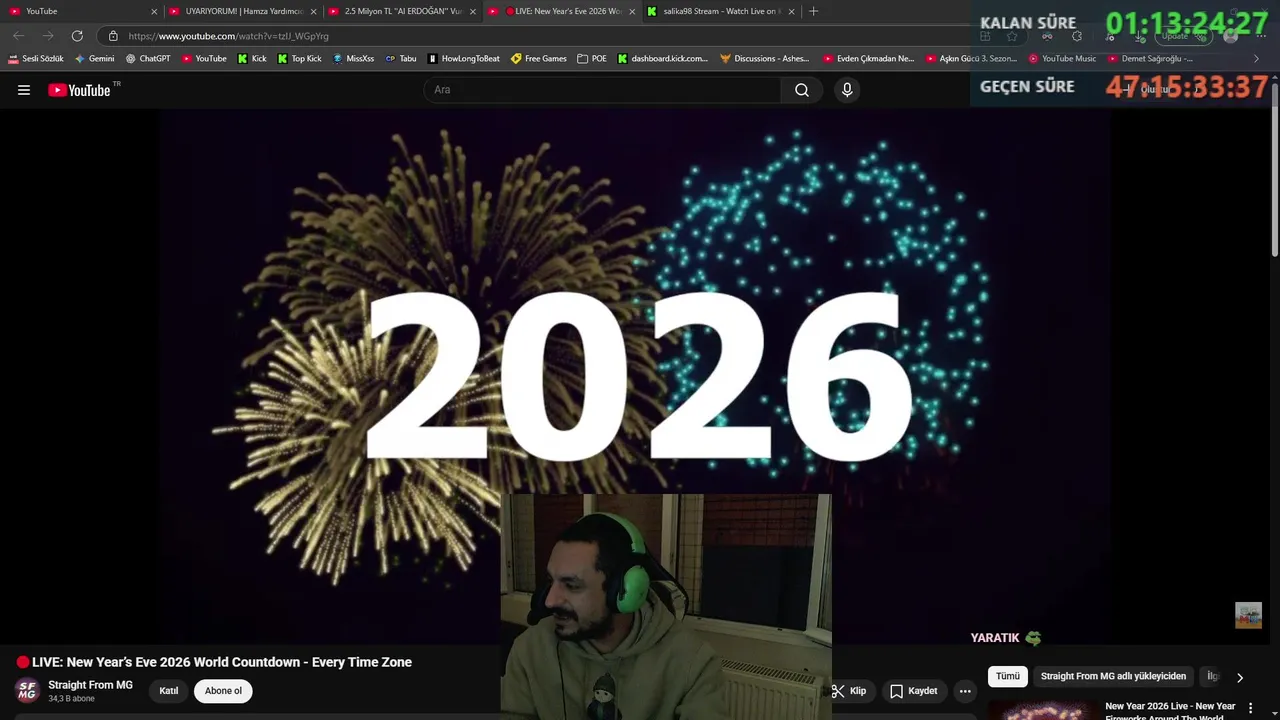
Task: Open 'Top Kick' bookmark
Action: [x=300, y=59]
